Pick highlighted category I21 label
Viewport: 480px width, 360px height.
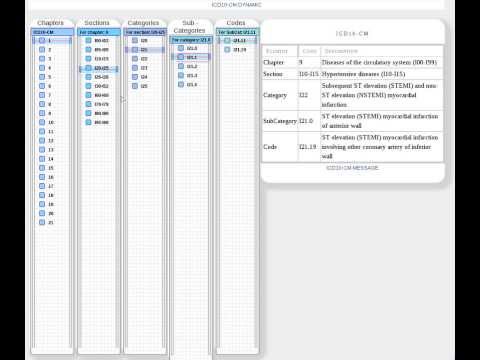144,50
